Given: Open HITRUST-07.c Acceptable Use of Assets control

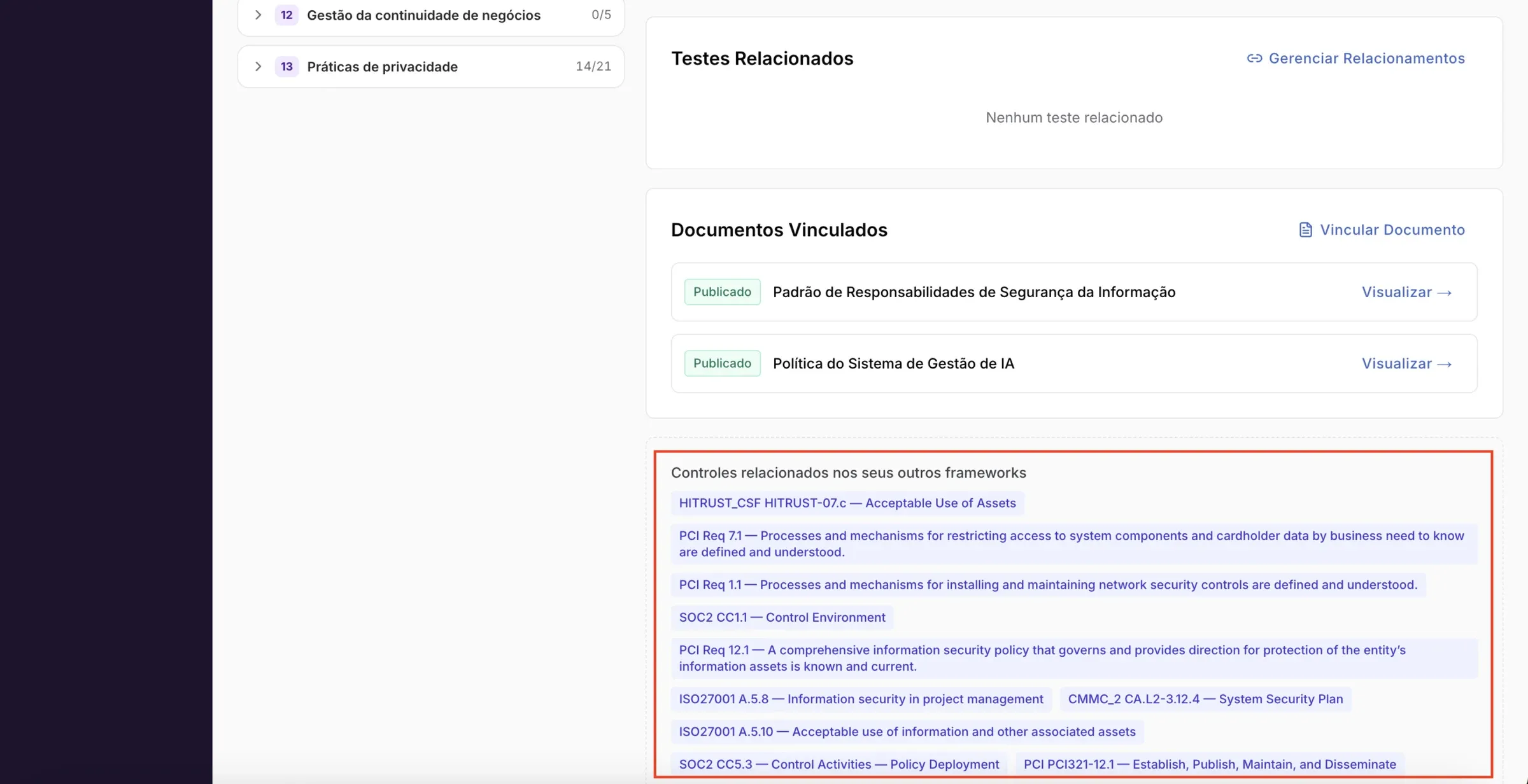Looking at the screenshot, I should (847, 503).
